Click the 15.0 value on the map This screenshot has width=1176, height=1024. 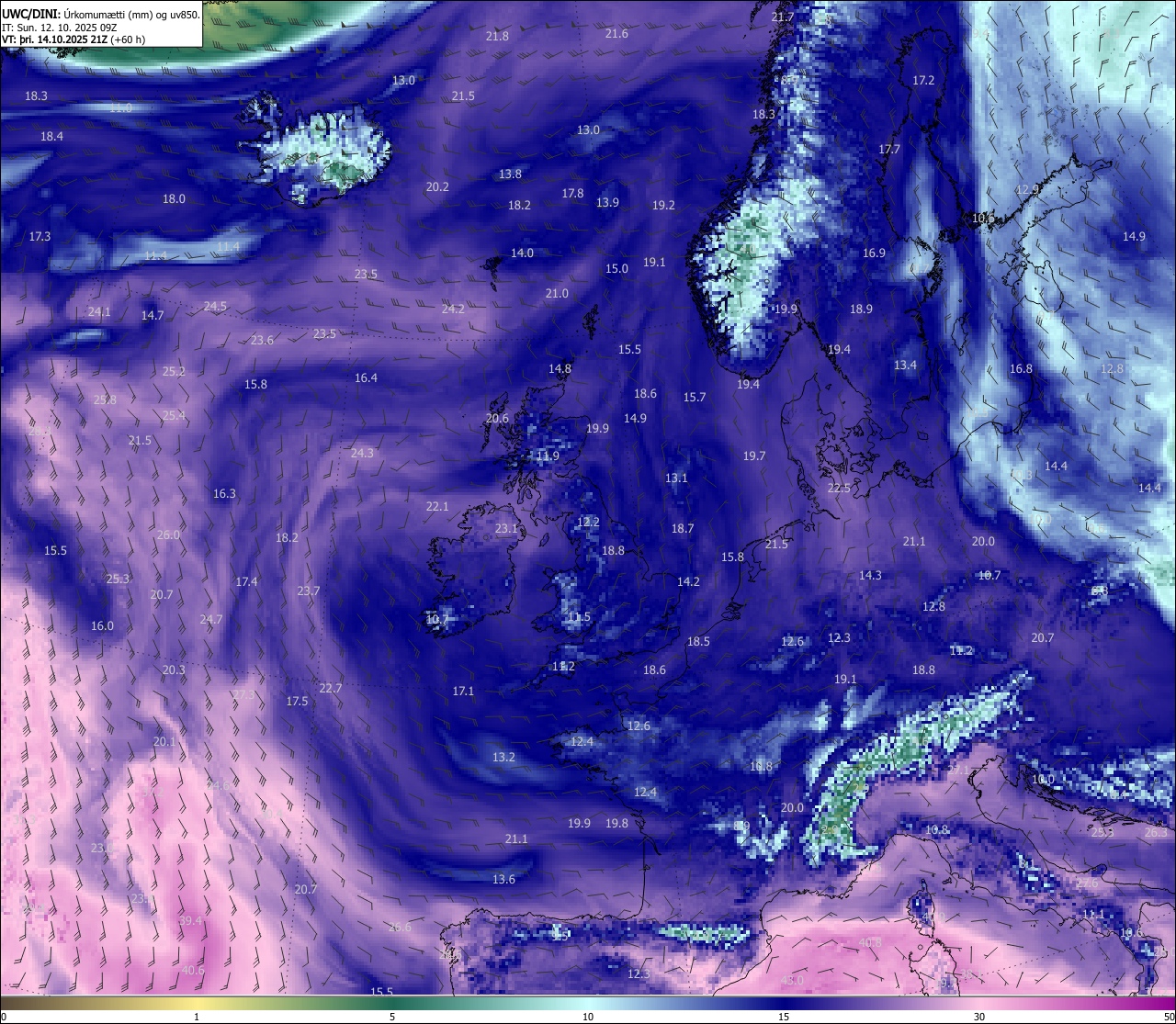coord(616,268)
